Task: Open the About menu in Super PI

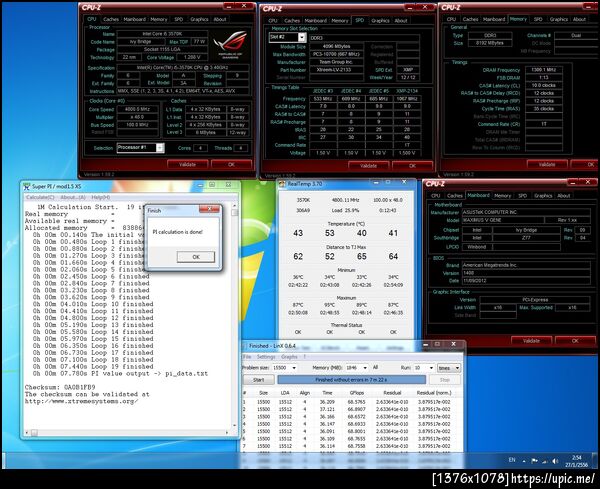Action: click(73, 197)
